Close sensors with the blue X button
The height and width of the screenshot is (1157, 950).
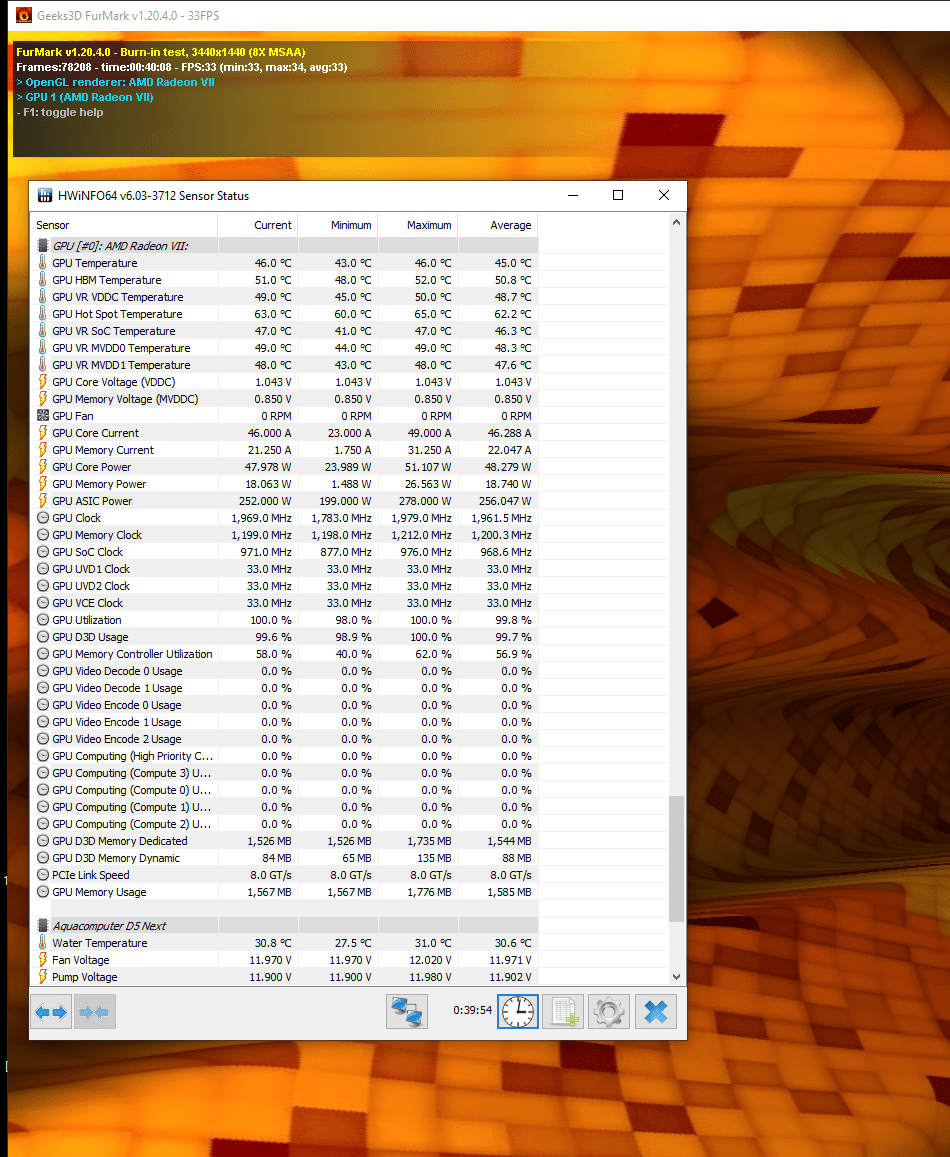[655, 1011]
